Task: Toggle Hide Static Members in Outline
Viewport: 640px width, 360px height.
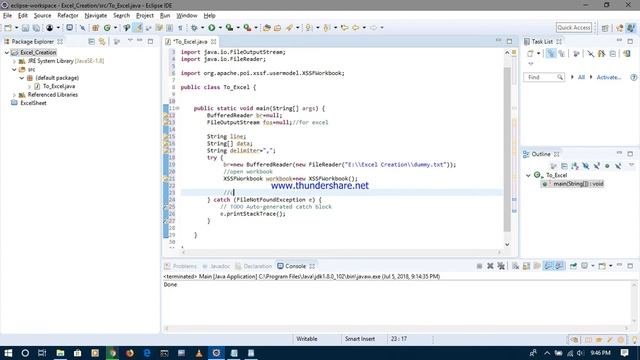Action: click(x=596, y=166)
